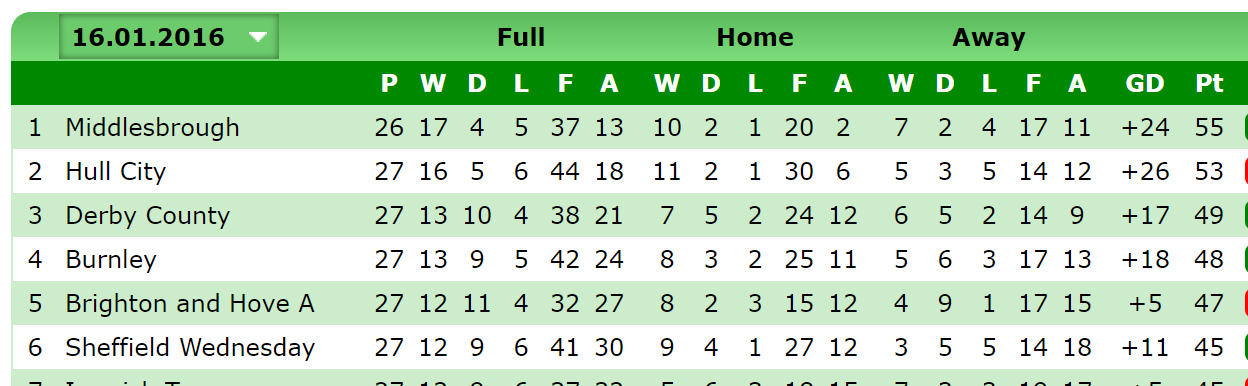
Task: Click the red form indicator on Brighton row
Action: pyautogui.click(x=1246, y=303)
